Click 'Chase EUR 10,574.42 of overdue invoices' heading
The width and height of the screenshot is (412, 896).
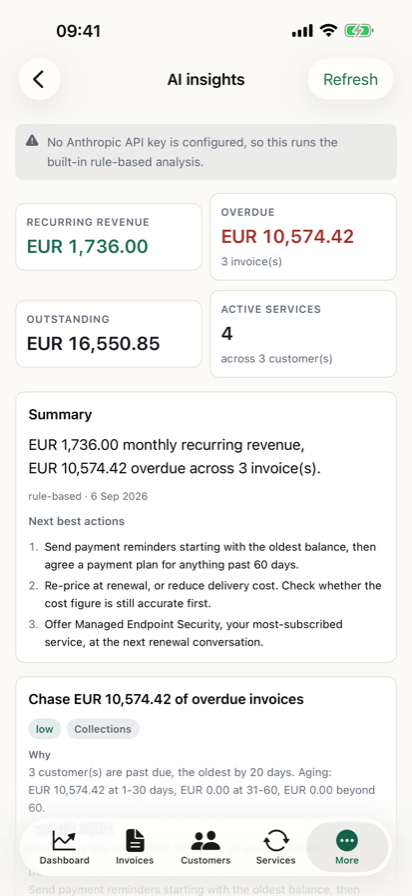166,699
